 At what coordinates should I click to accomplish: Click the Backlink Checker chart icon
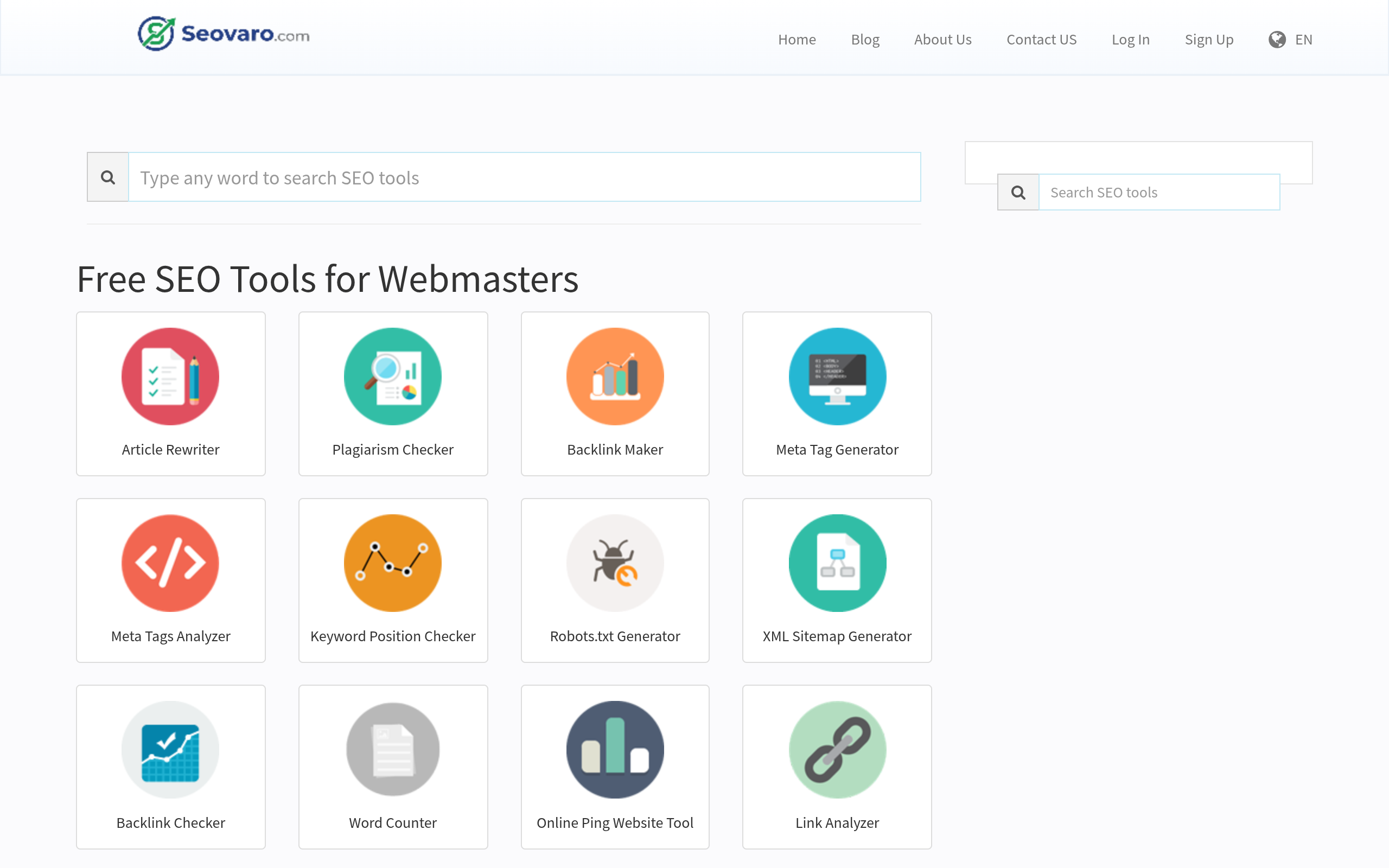pyautogui.click(x=170, y=750)
